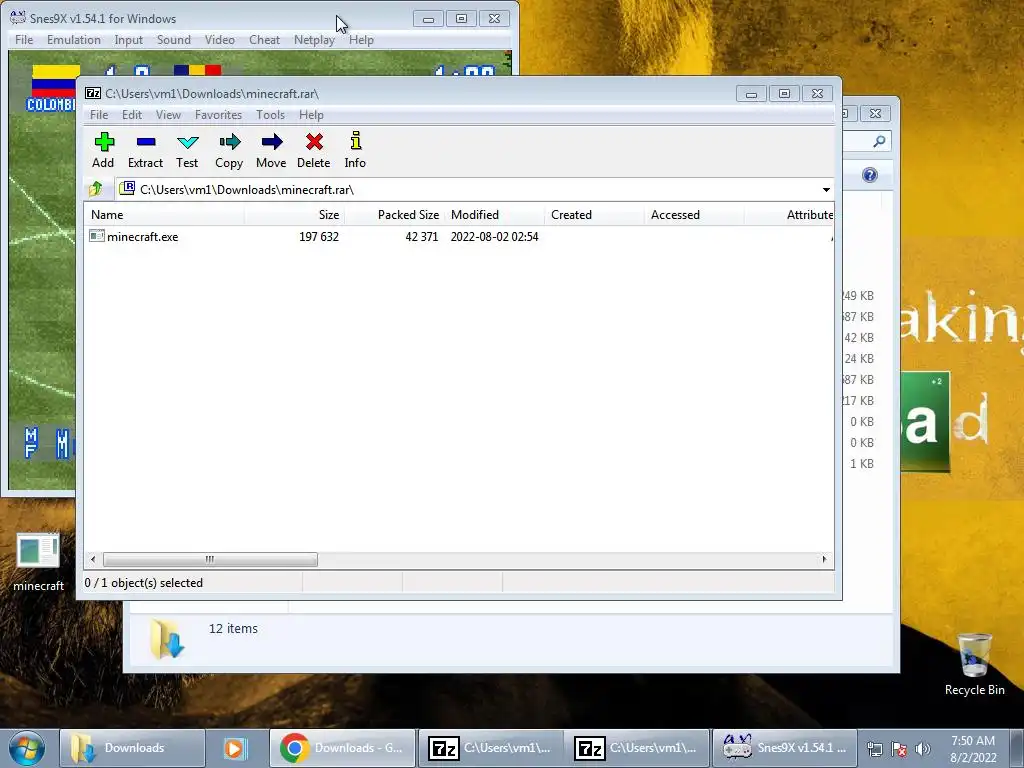Click the Windows Media Player taskbar icon
Viewport: 1024px width, 768px height.
tap(234, 748)
